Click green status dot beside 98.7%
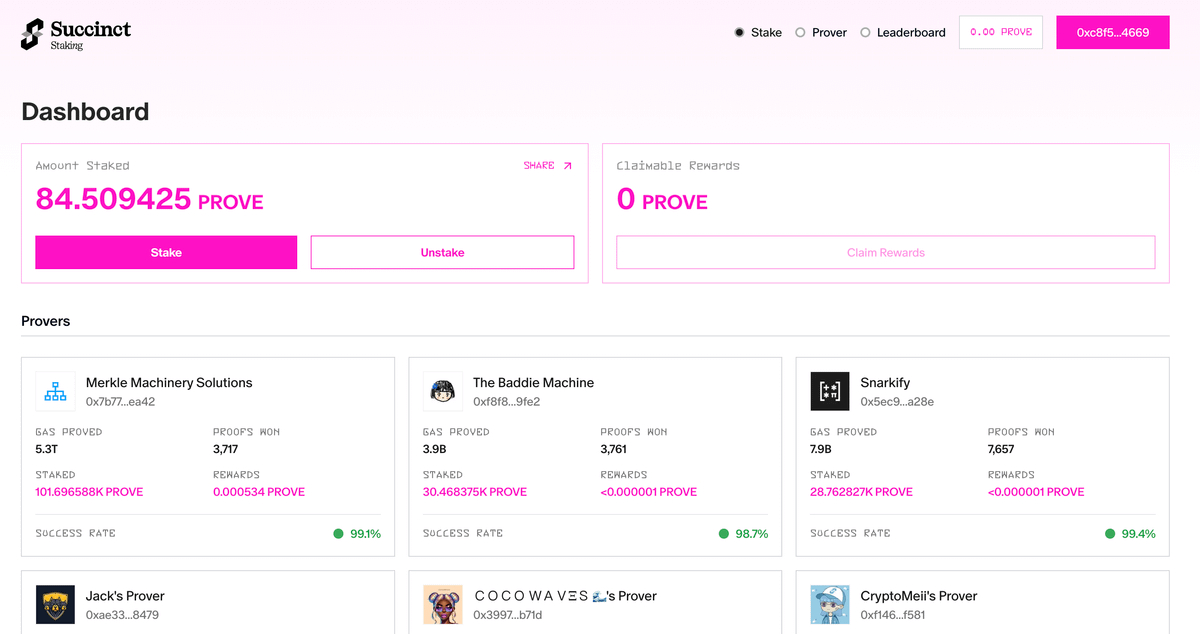Screen dimensions: 1200x634 pyautogui.click(x=724, y=534)
